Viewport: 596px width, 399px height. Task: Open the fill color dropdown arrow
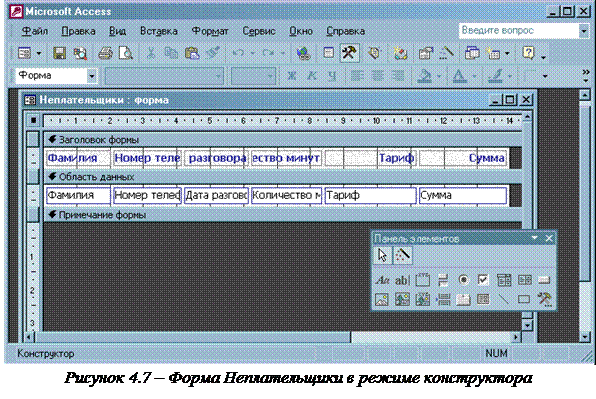tap(439, 76)
